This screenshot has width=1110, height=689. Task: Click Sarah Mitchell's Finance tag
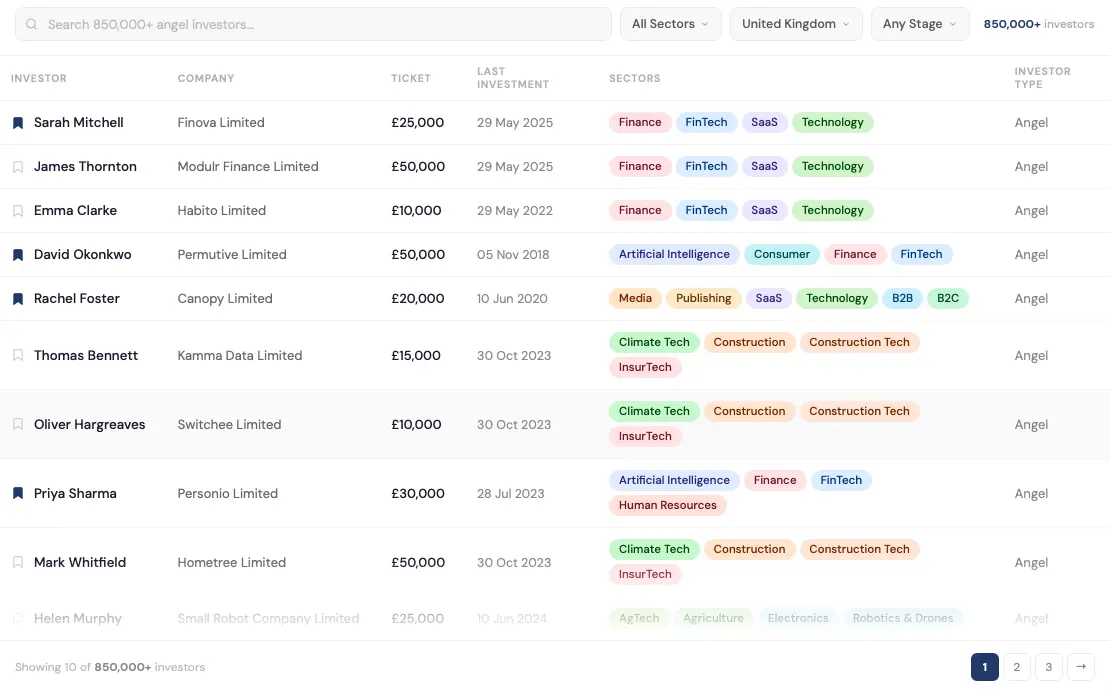[x=640, y=123]
